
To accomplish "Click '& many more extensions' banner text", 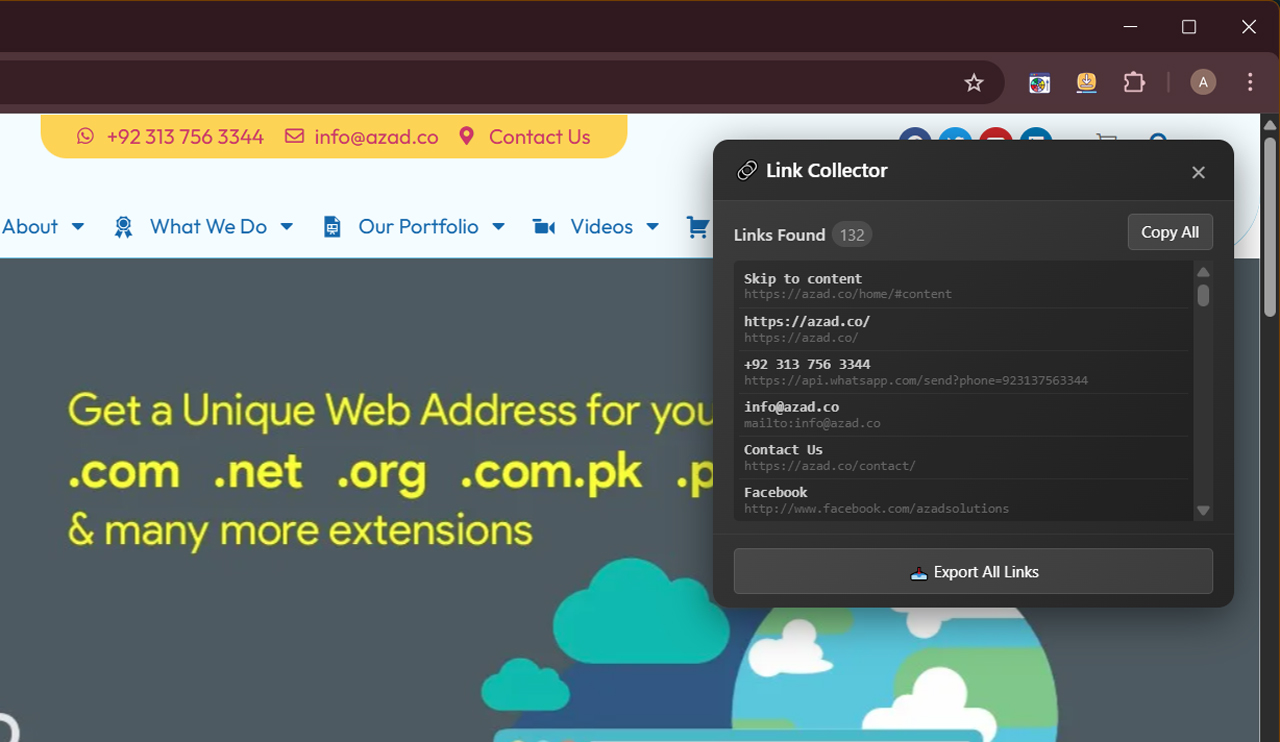I will 300,529.
